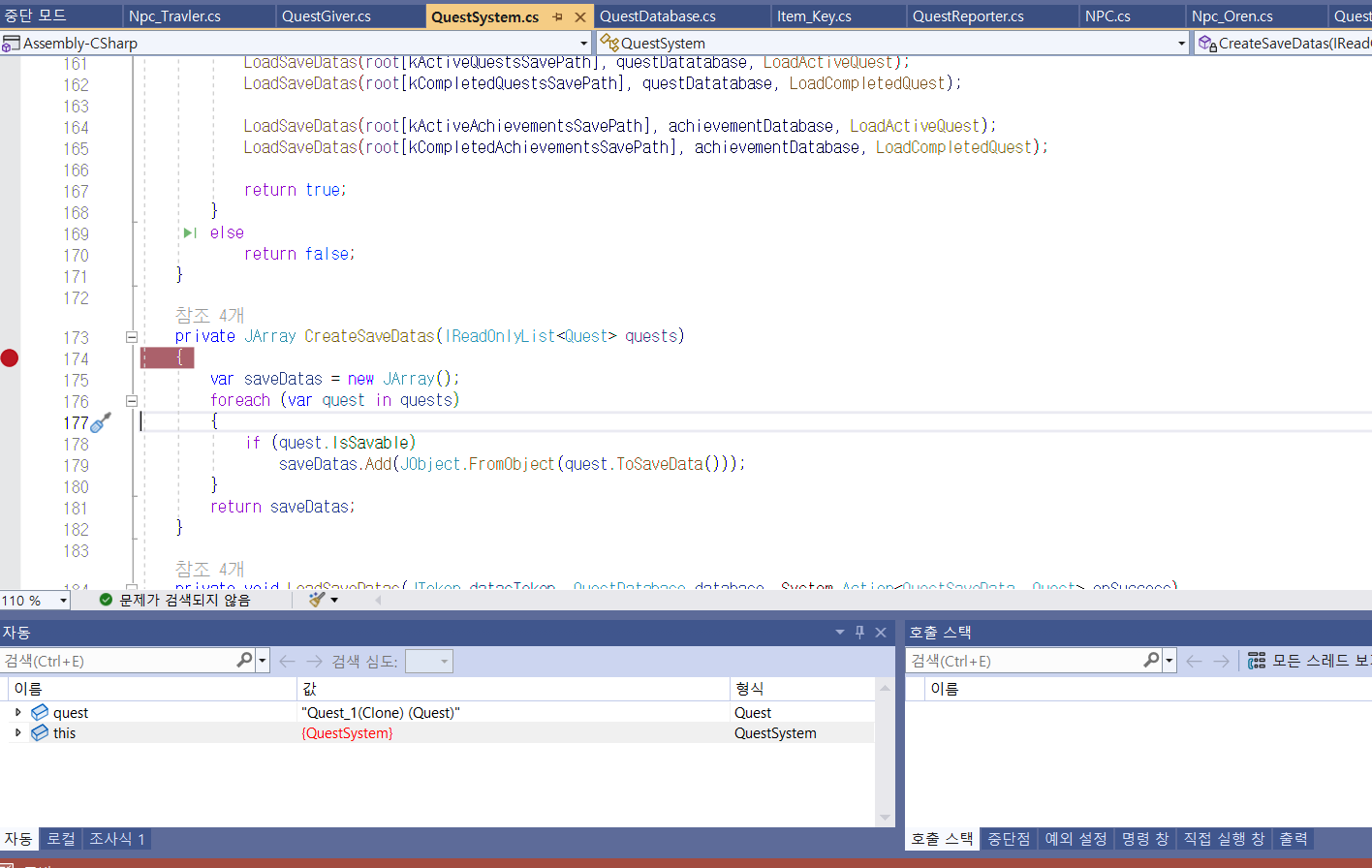Viewport: 1372px width, 868px height.
Task: Click the Call Stack search previous arrow
Action: pos(1194,661)
